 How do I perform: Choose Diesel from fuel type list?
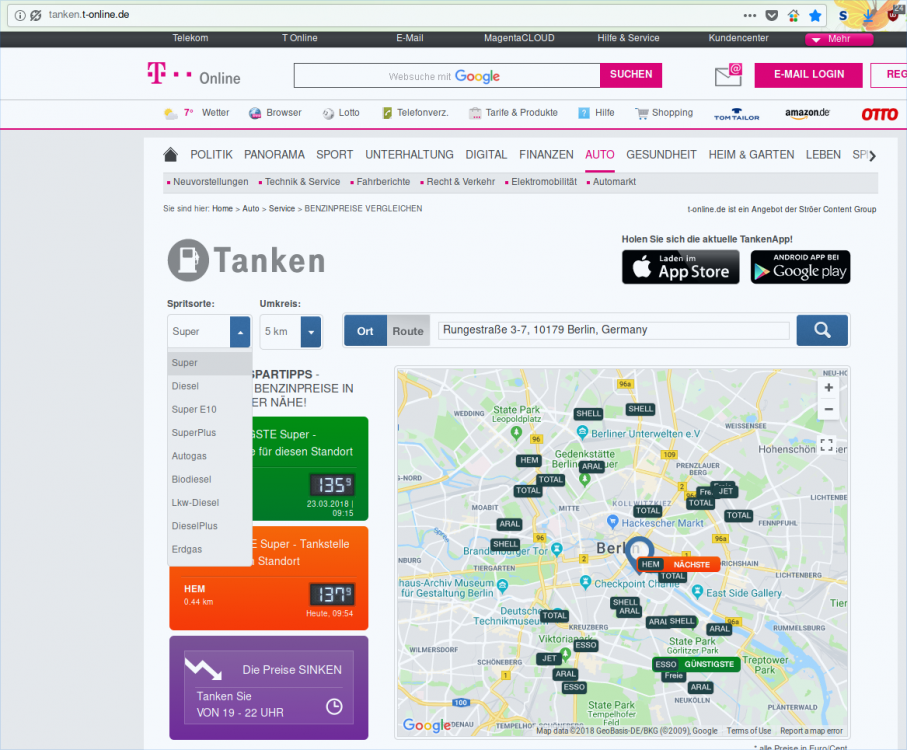click(209, 386)
